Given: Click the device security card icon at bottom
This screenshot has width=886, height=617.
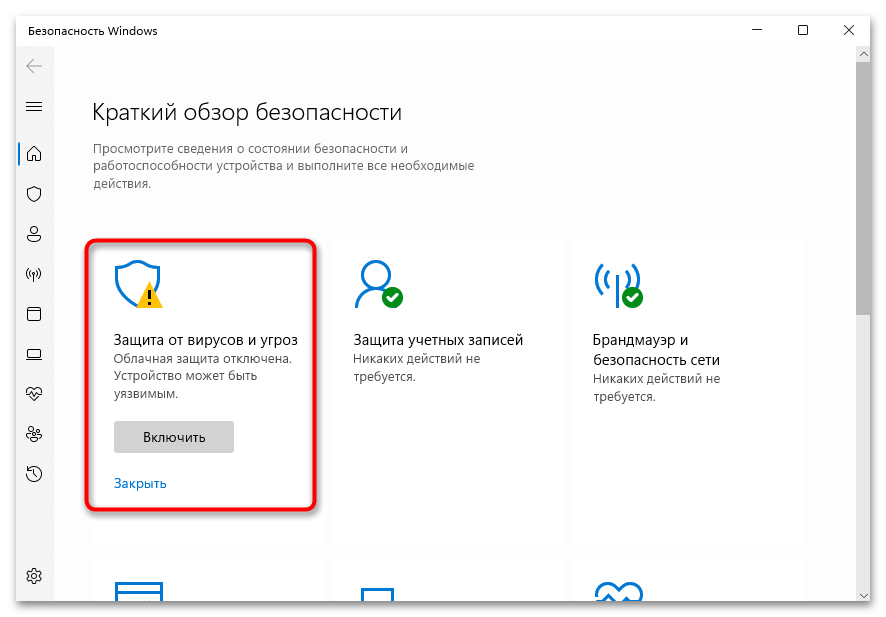Looking at the screenshot, I should [x=377, y=594].
